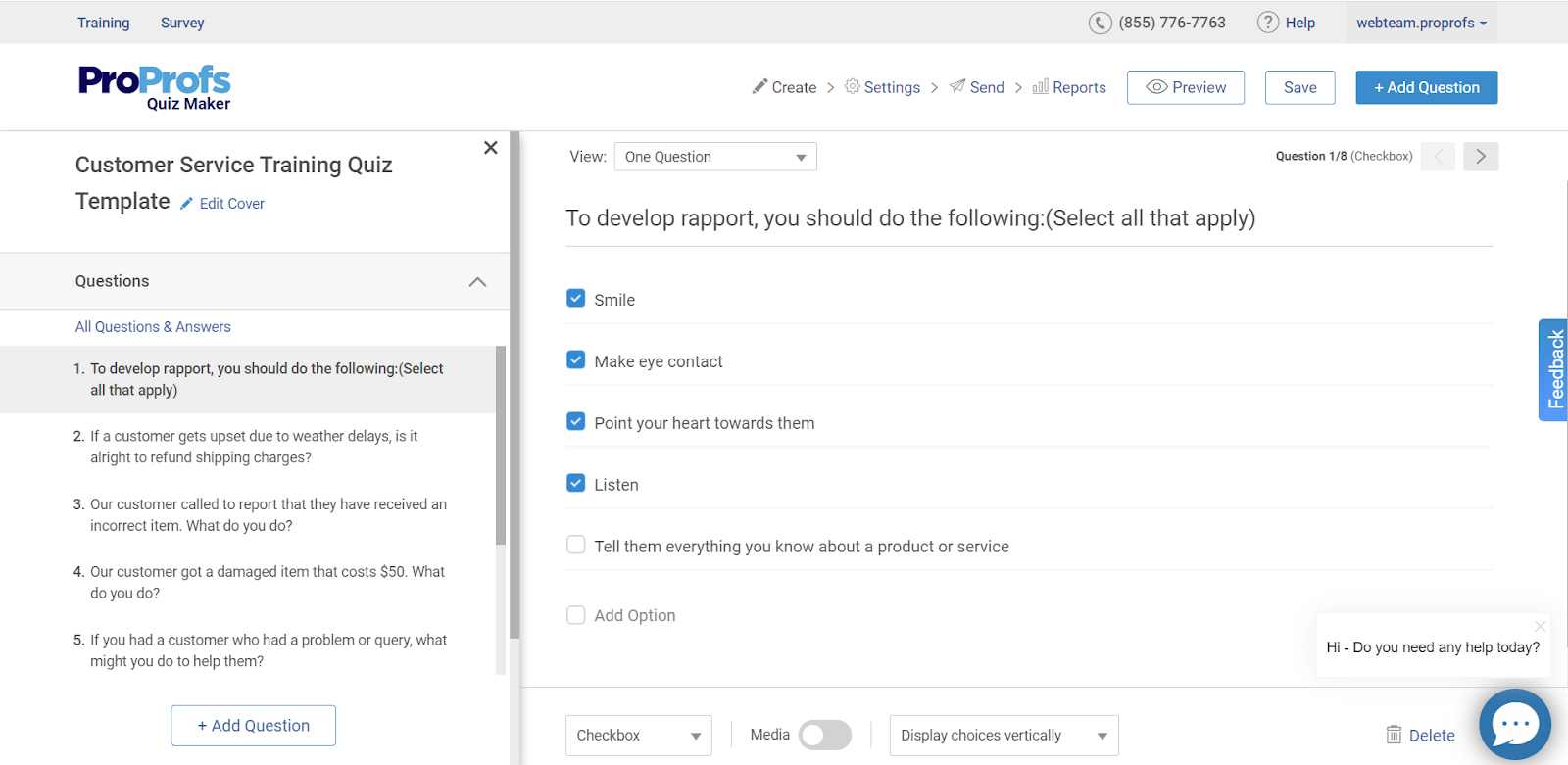
Task: Click the Delete question link text
Action: 1432,736
